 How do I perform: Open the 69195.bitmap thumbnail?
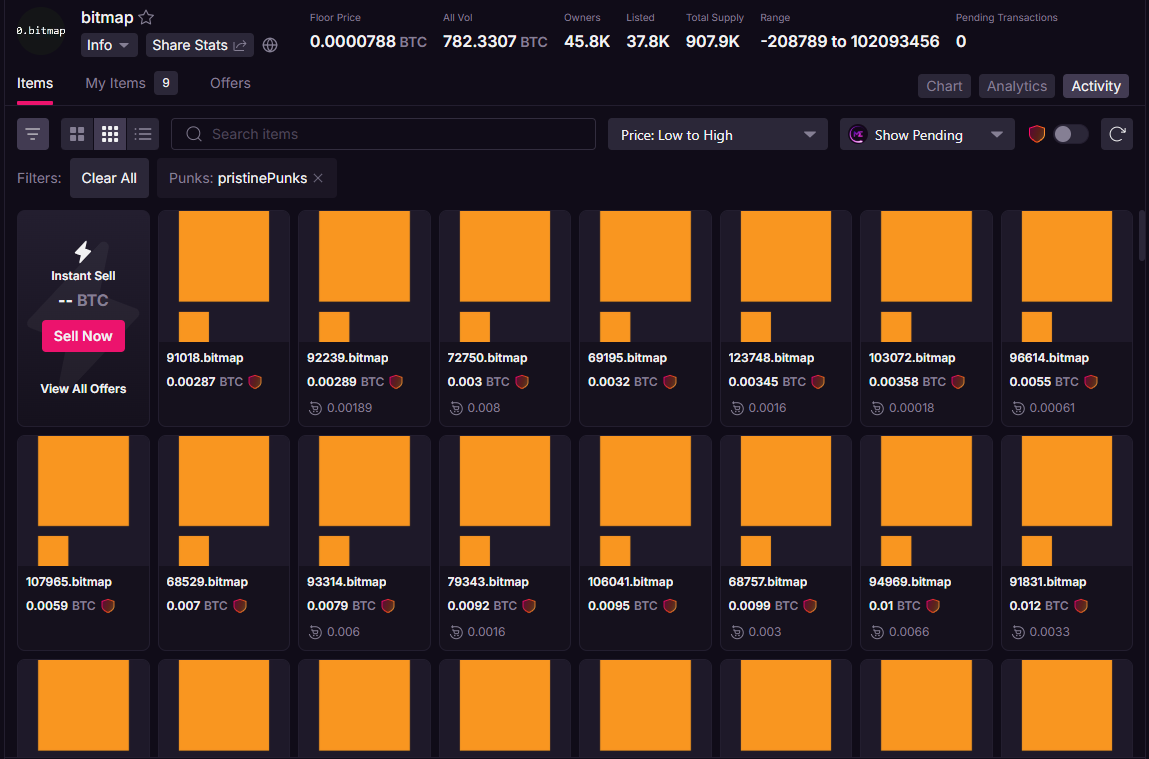(x=645, y=276)
